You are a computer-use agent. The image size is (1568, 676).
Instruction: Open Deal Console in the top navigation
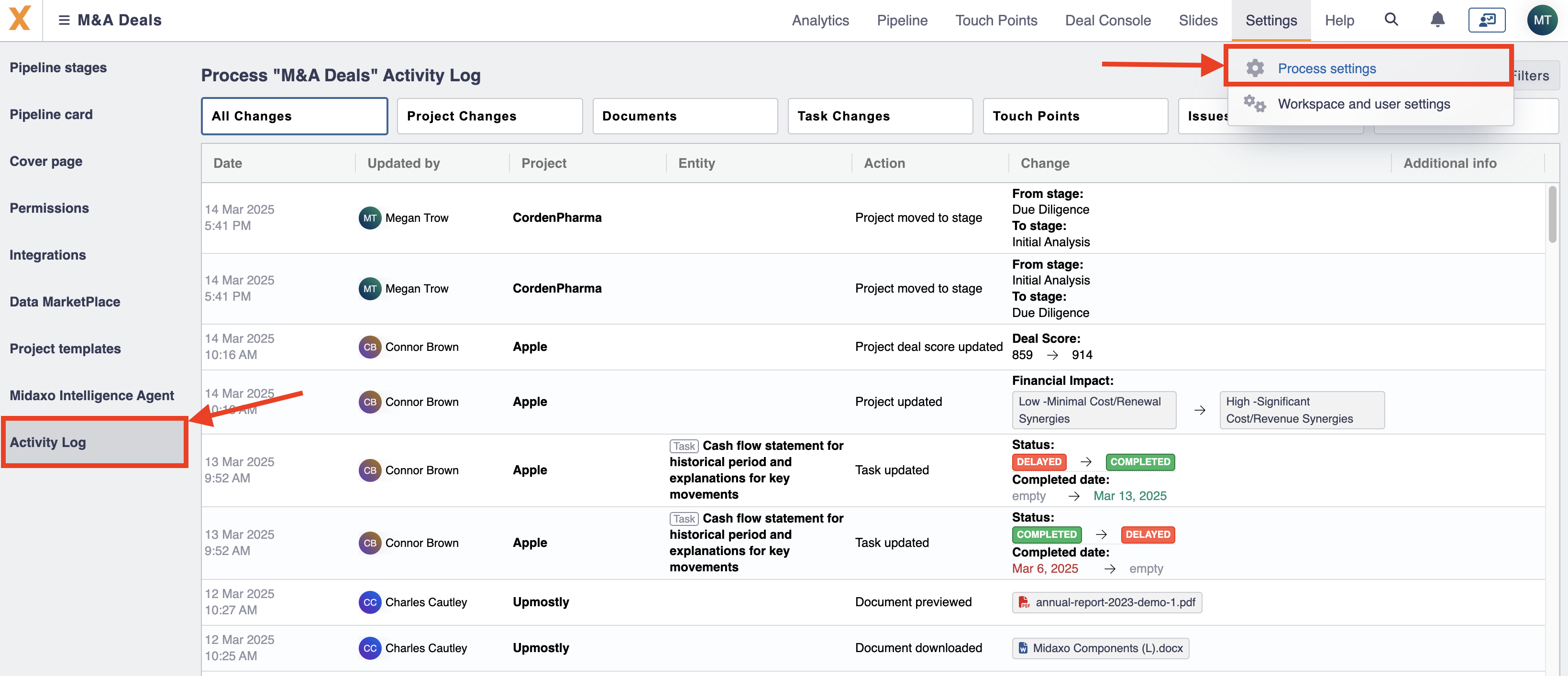(1108, 20)
